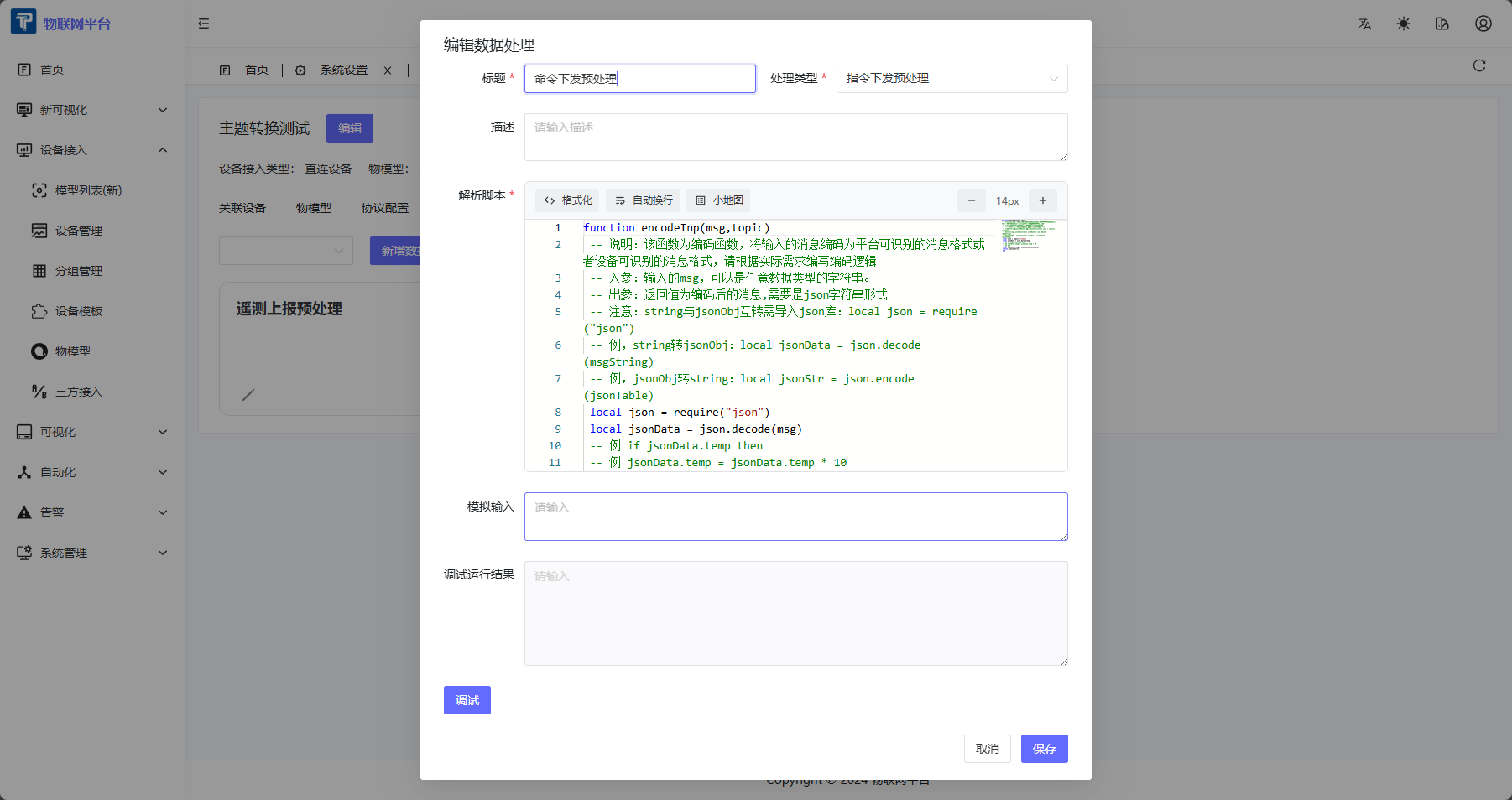The width and height of the screenshot is (1512, 800).
Task: Increase editor font size with the plus button
Action: point(1042,200)
